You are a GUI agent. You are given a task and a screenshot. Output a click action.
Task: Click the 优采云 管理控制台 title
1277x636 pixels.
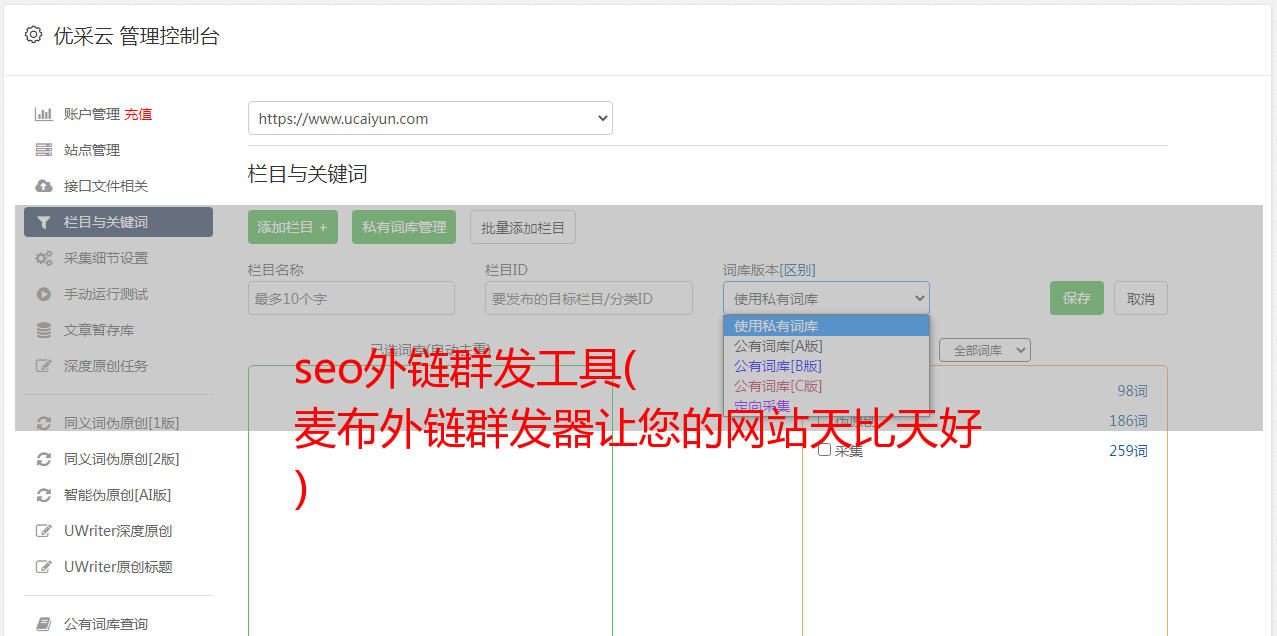pyautogui.click(x=136, y=36)
